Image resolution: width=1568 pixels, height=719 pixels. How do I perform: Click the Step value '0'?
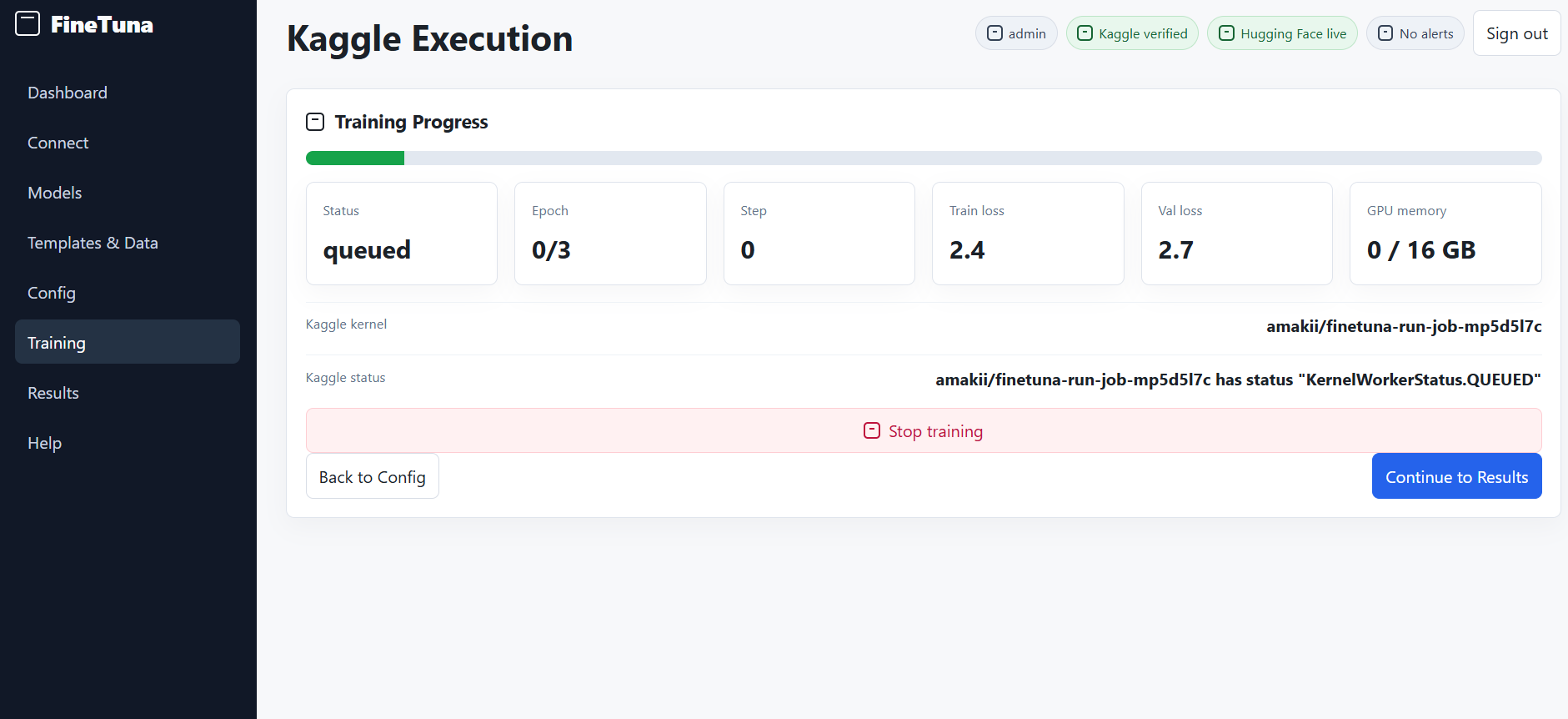coord(748,250)
